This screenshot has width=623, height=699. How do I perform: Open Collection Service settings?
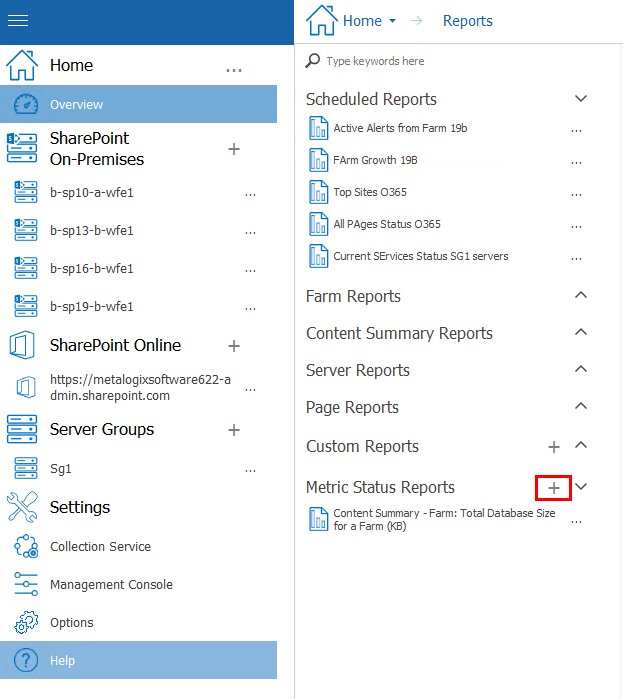pyautogui.click(x=100, y=547)
